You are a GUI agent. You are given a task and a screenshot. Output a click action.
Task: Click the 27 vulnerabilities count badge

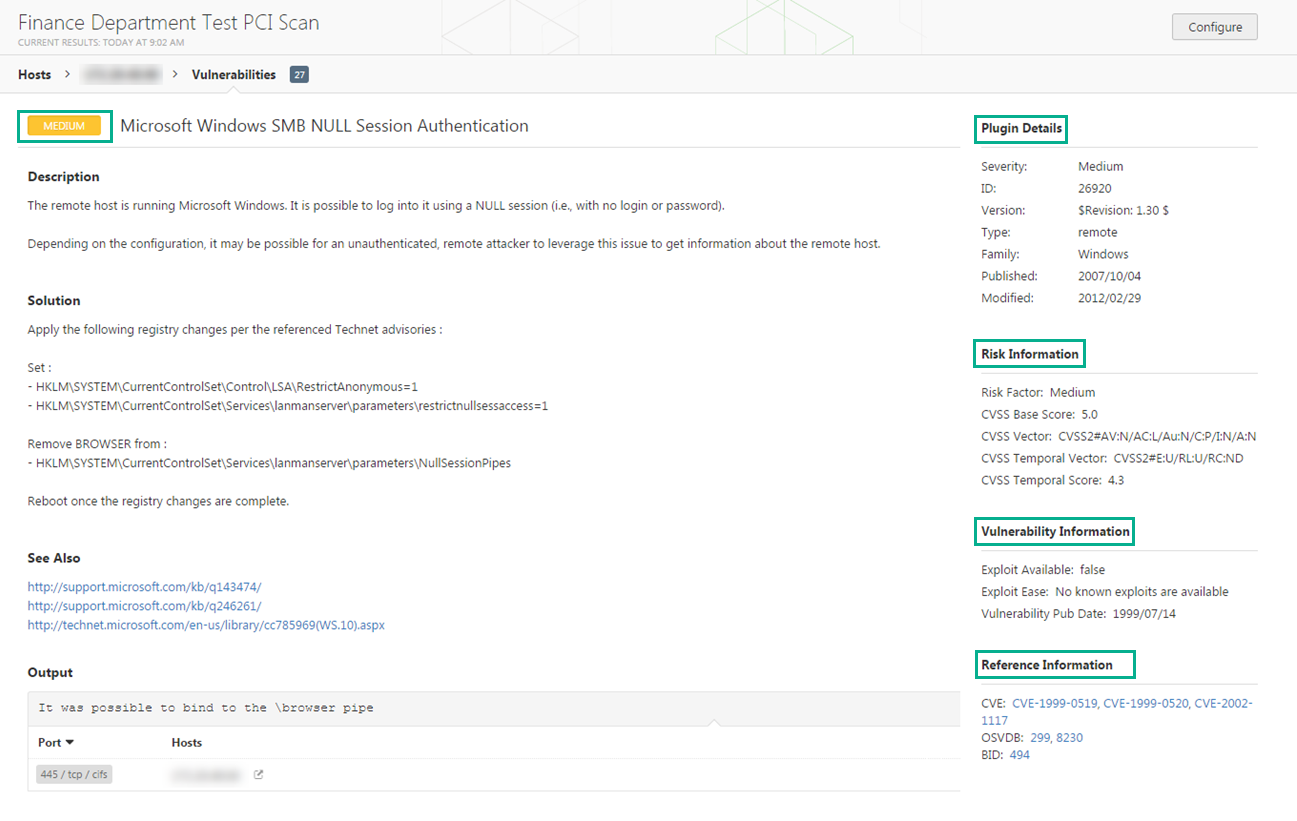tap(299, 75)
